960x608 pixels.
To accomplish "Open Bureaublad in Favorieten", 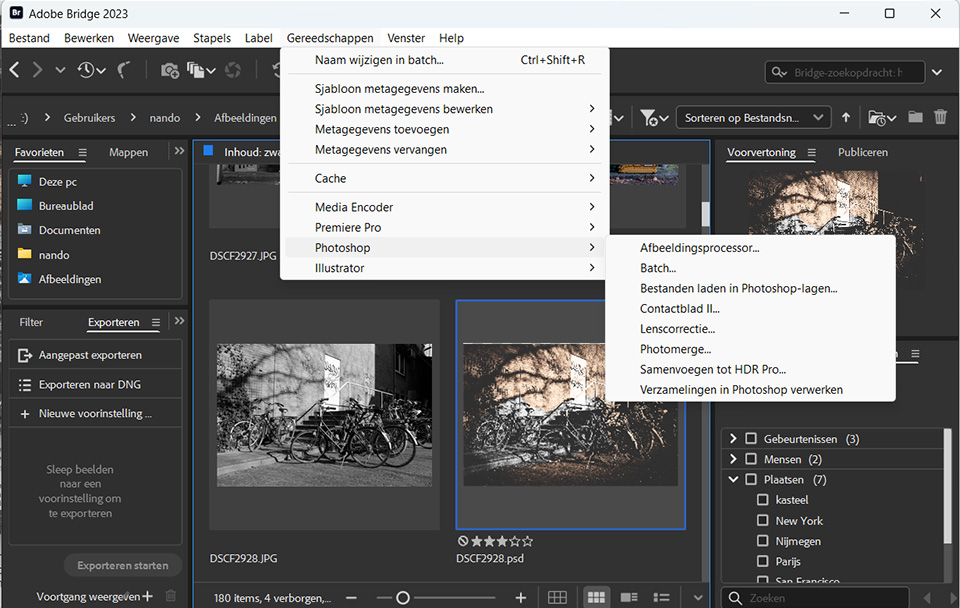I will (x=66, y=206).
